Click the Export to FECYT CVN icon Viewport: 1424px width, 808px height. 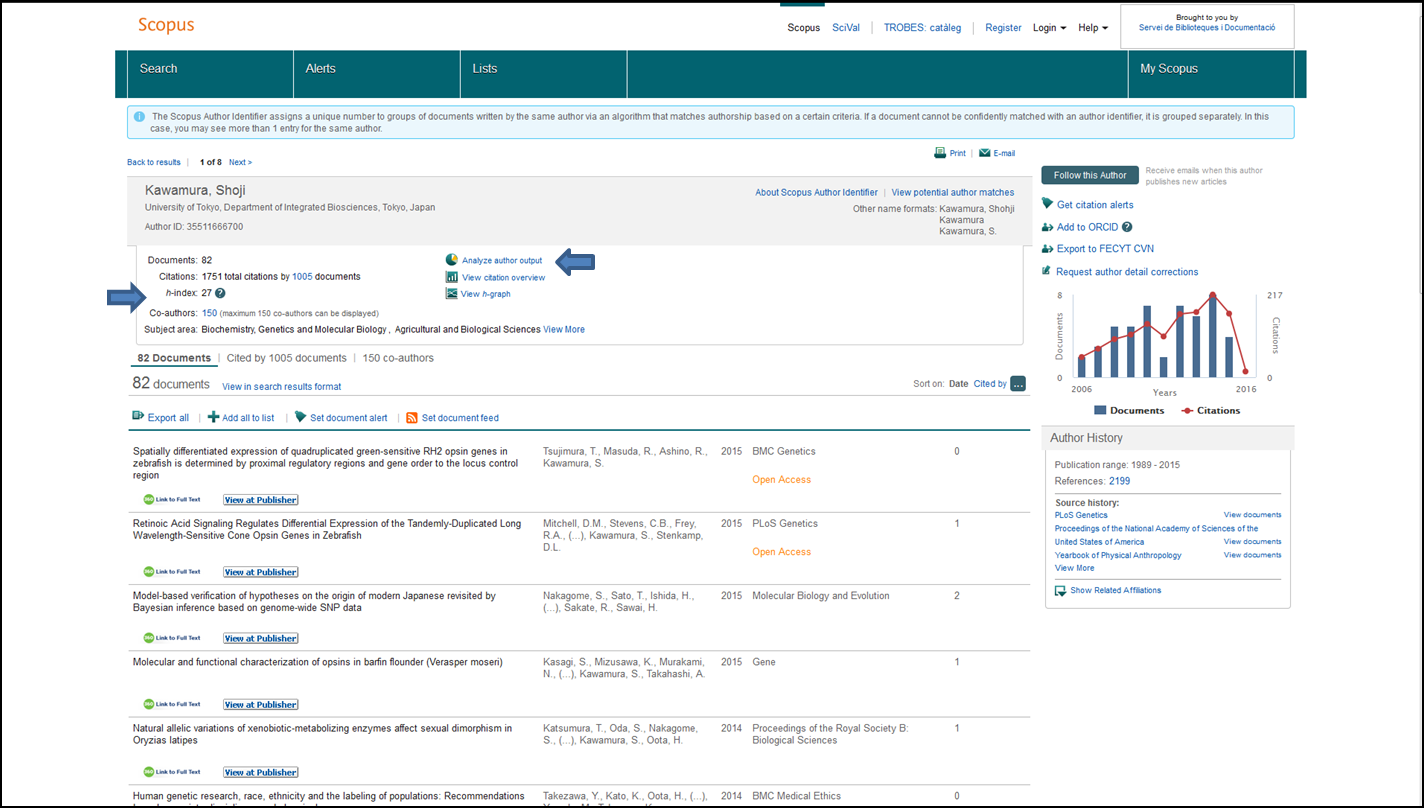[x=1048, y=249]
